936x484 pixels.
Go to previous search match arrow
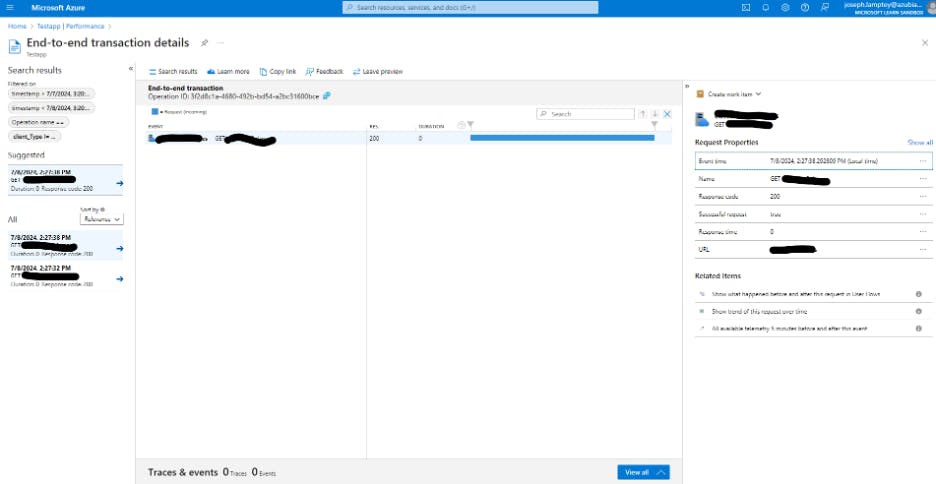click(642, 114)
